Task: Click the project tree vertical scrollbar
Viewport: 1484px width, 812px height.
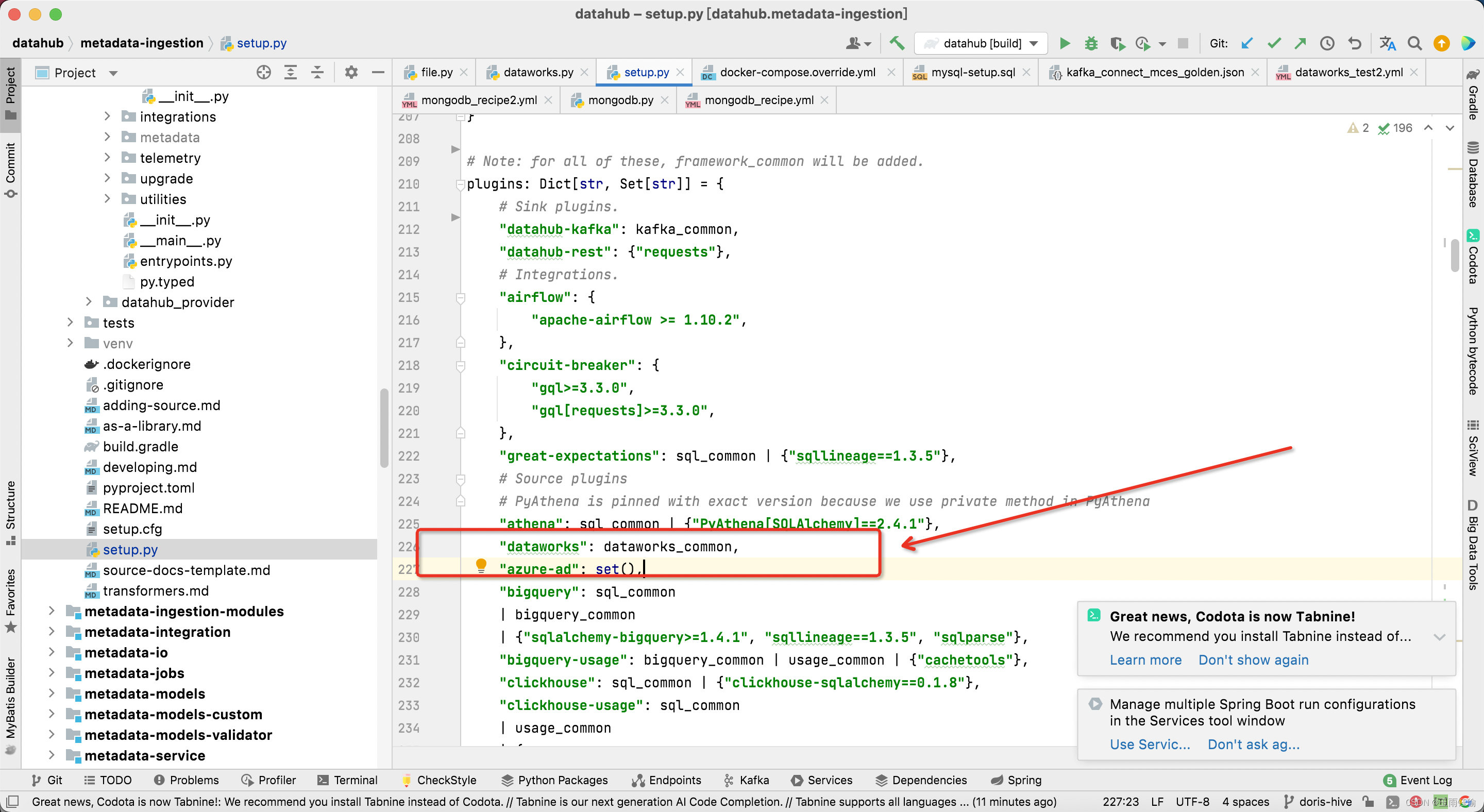Action: [x=384, y=428]
